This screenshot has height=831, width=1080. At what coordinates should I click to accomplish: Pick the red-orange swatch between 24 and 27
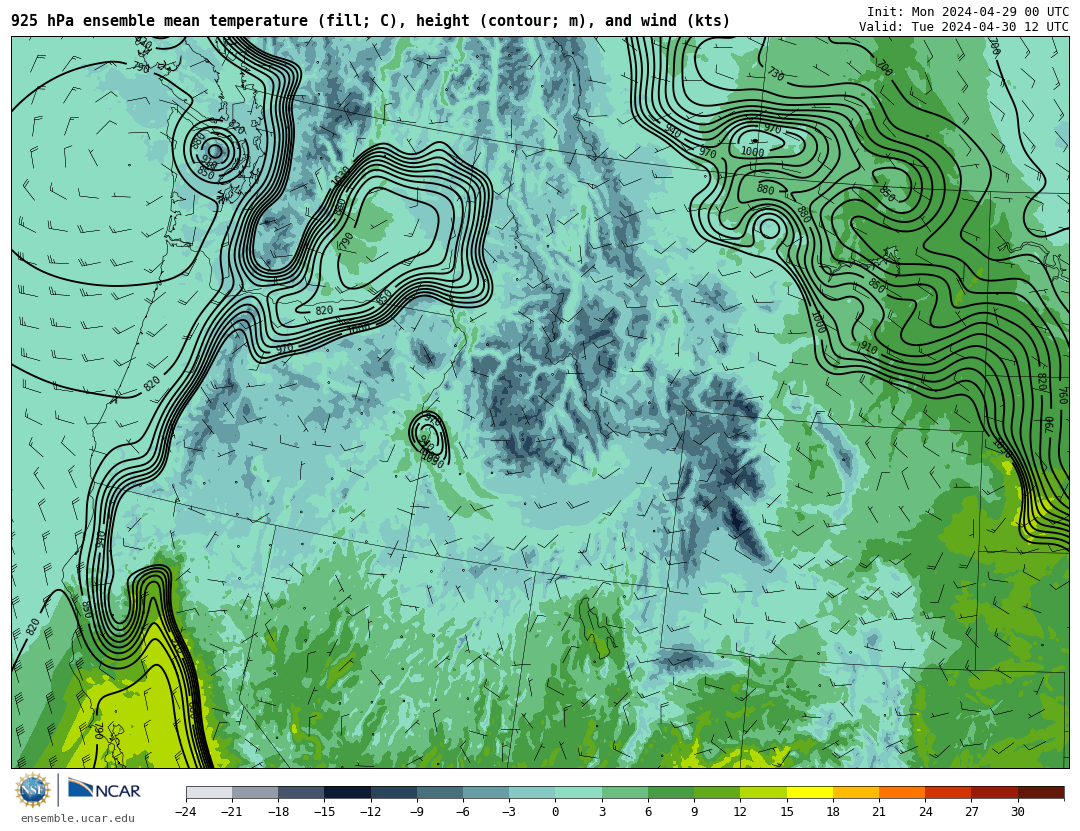click(948, 792)
